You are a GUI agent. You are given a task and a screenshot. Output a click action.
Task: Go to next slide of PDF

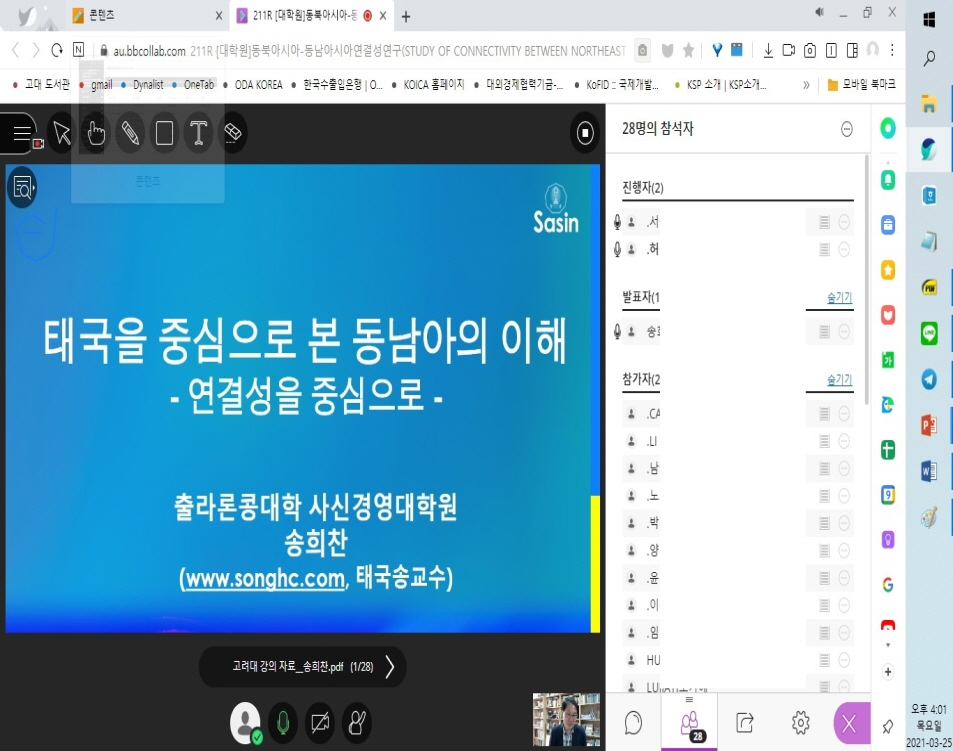point(390,667)
